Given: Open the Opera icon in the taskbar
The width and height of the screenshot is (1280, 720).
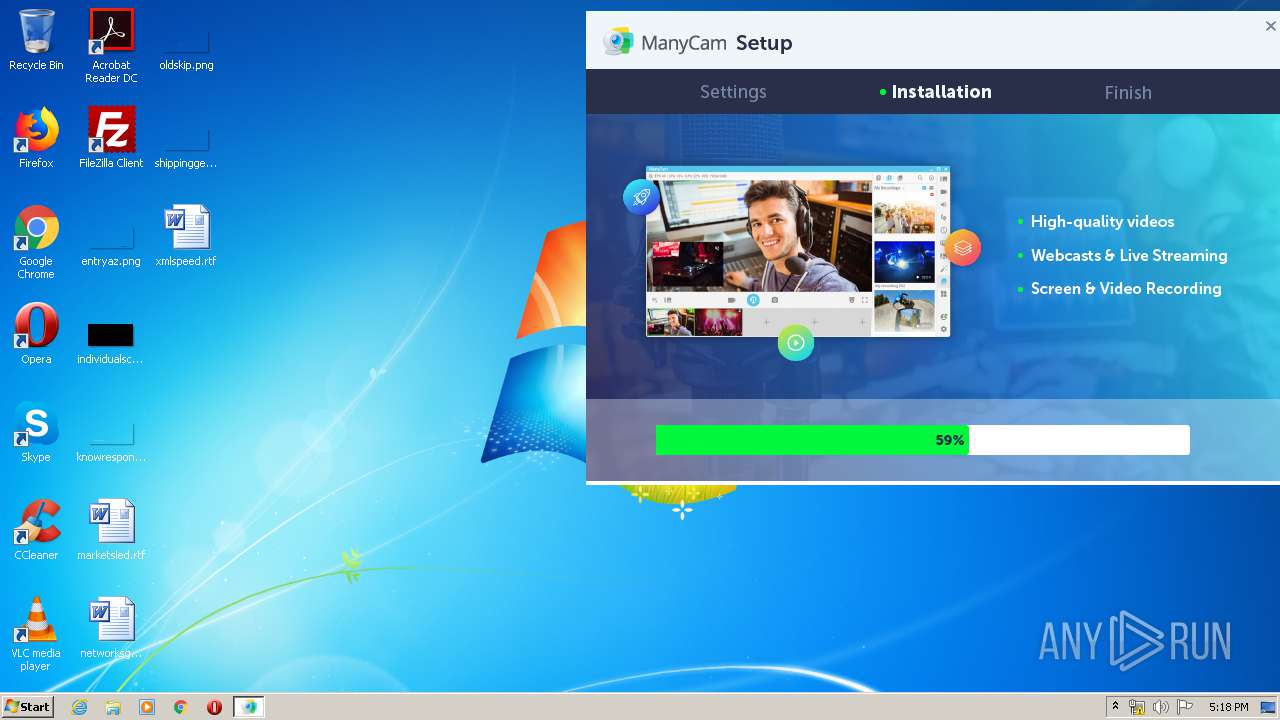Looking at the screenshot, I should pyautogui.click(x=214, y=707).
